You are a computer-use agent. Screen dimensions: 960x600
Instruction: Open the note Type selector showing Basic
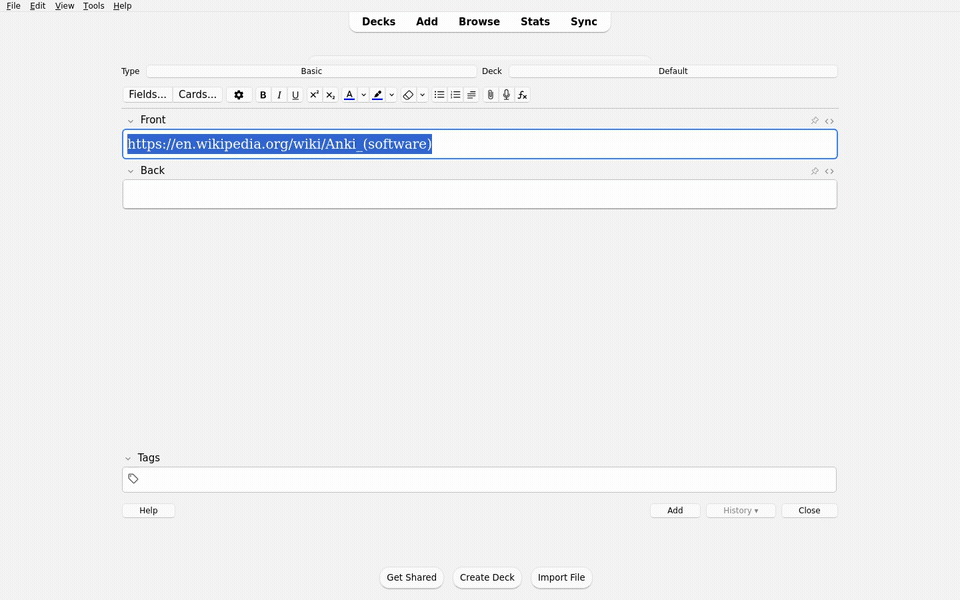point(311,71)
